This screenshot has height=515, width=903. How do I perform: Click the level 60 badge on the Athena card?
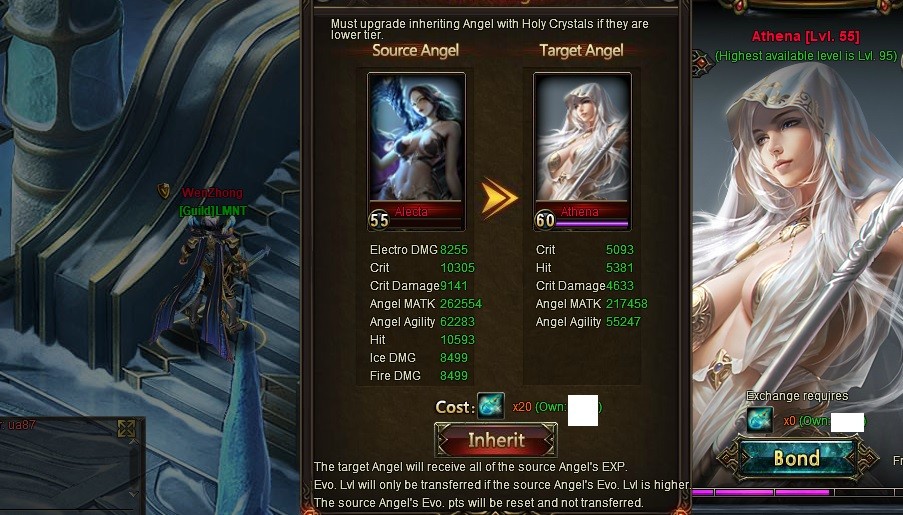click(545, 220)
